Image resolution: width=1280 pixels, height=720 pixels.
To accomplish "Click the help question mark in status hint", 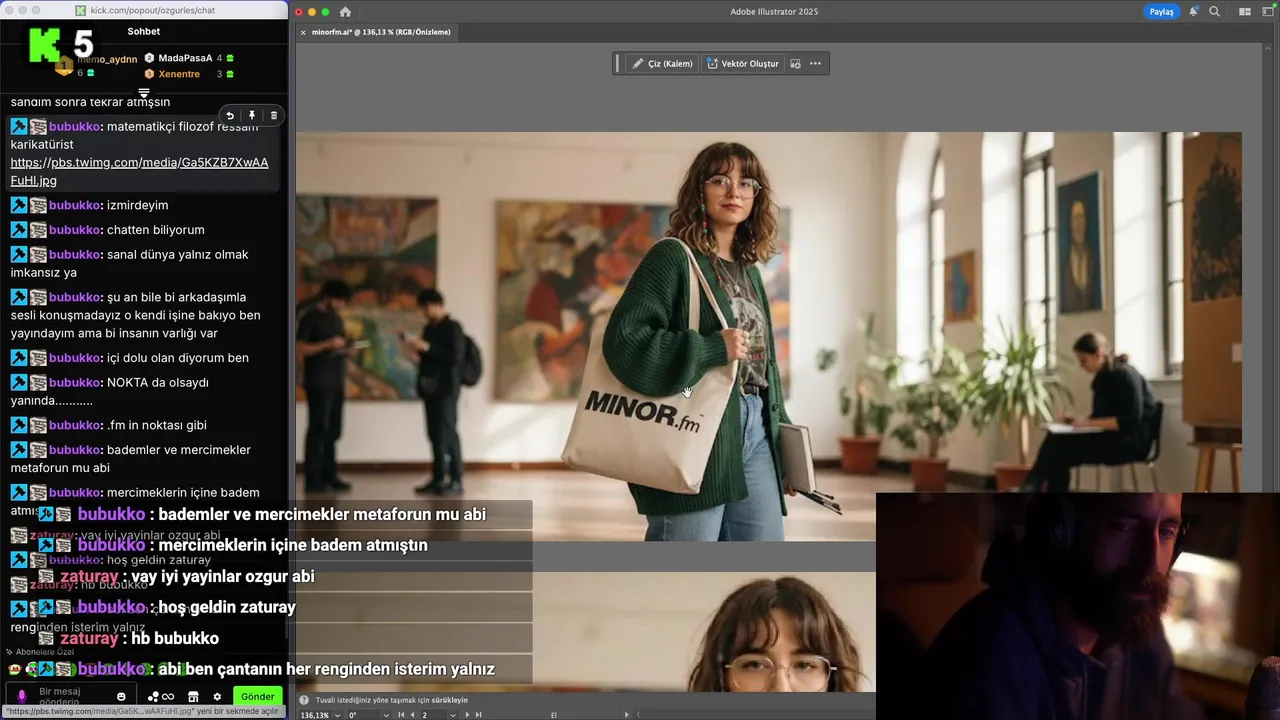I will pos(306,700).
